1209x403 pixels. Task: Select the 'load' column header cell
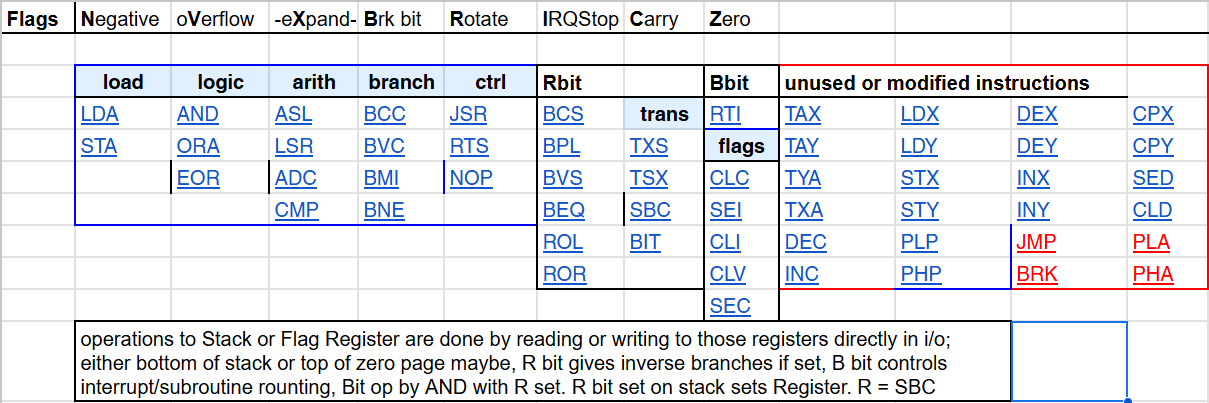point(123,82)
